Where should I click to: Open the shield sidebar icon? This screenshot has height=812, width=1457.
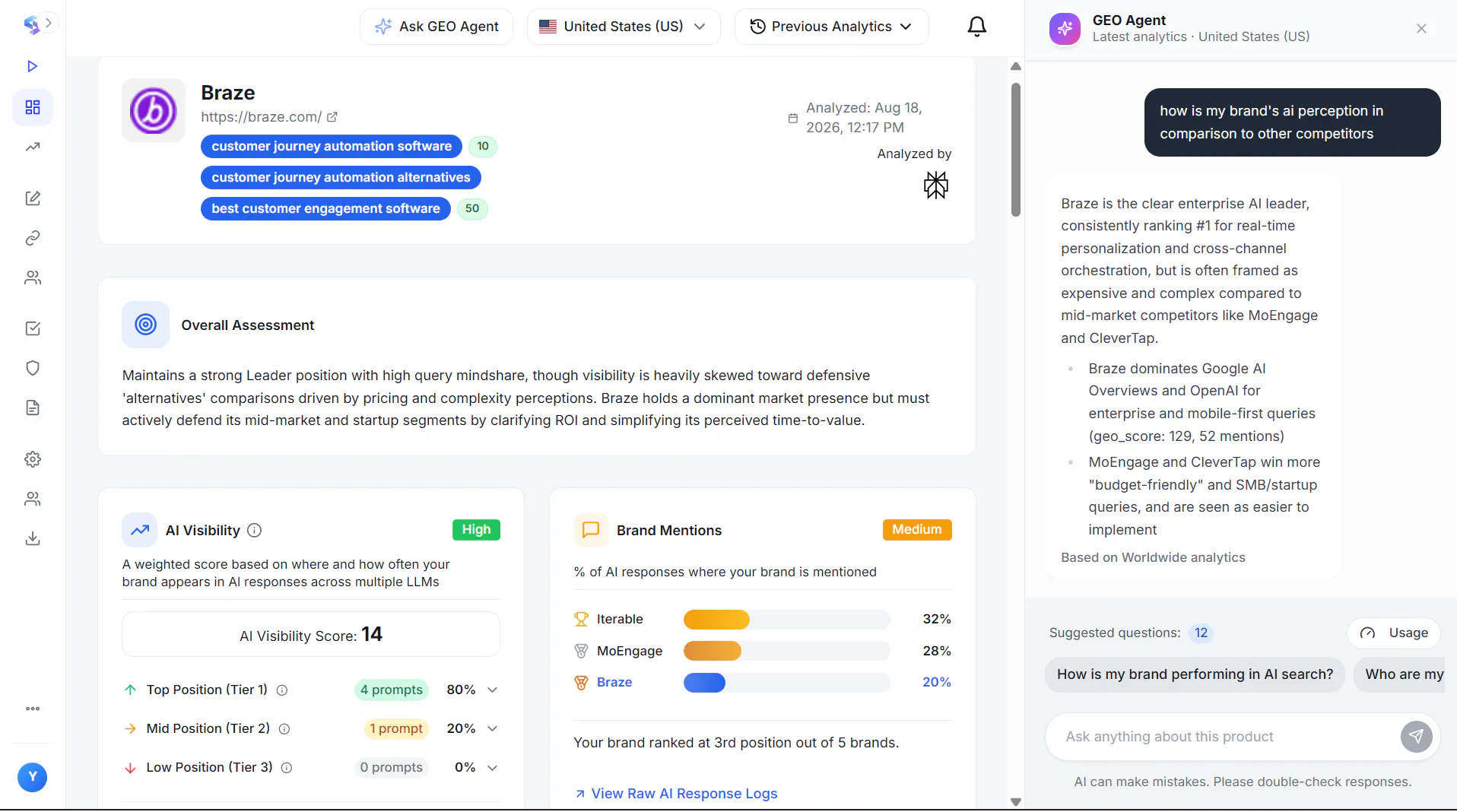pos(33,368)
